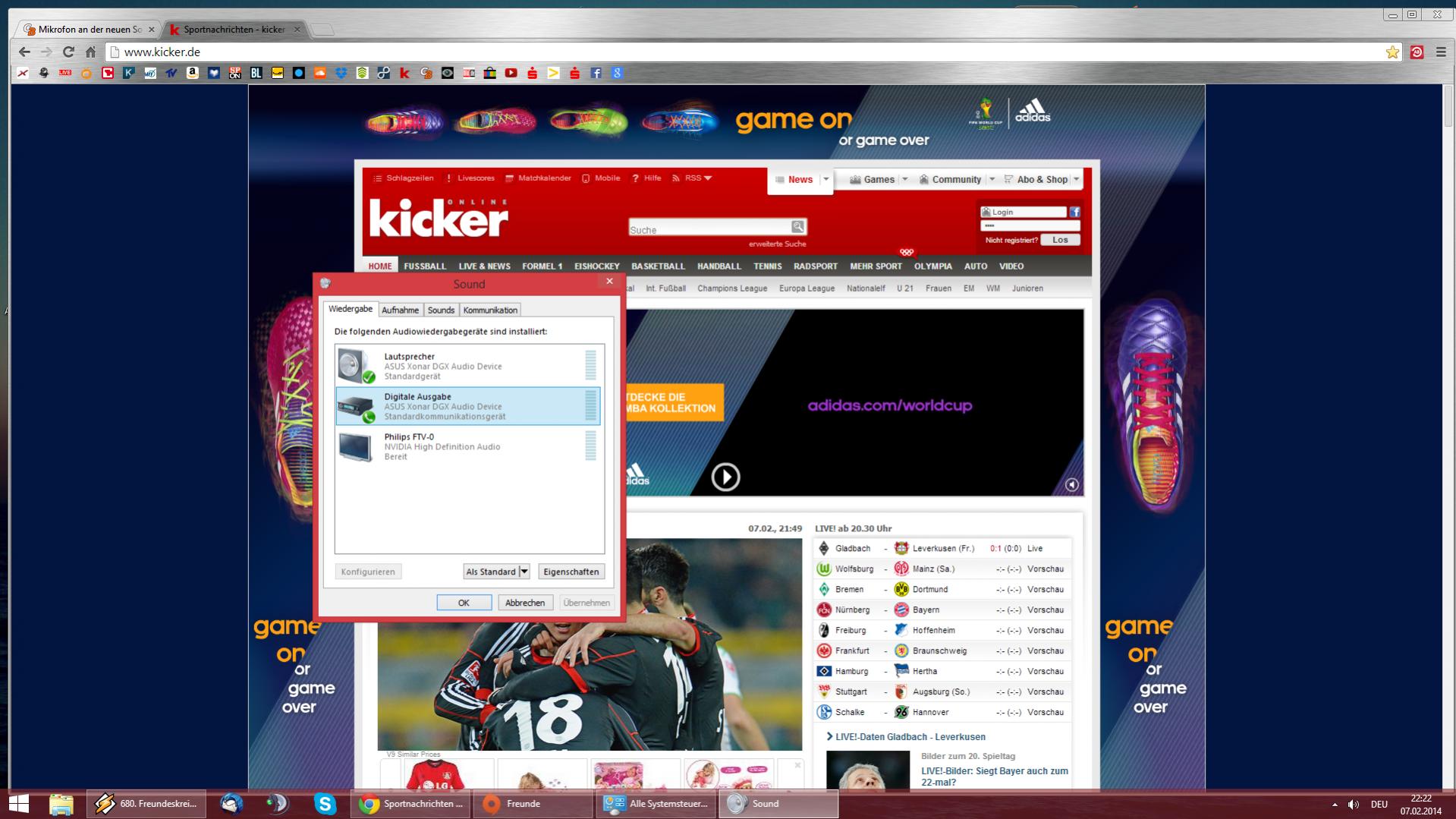Open Firefox Freunde taskbar window
This screenshot has height=819, width=1456.
pos(534,803)
